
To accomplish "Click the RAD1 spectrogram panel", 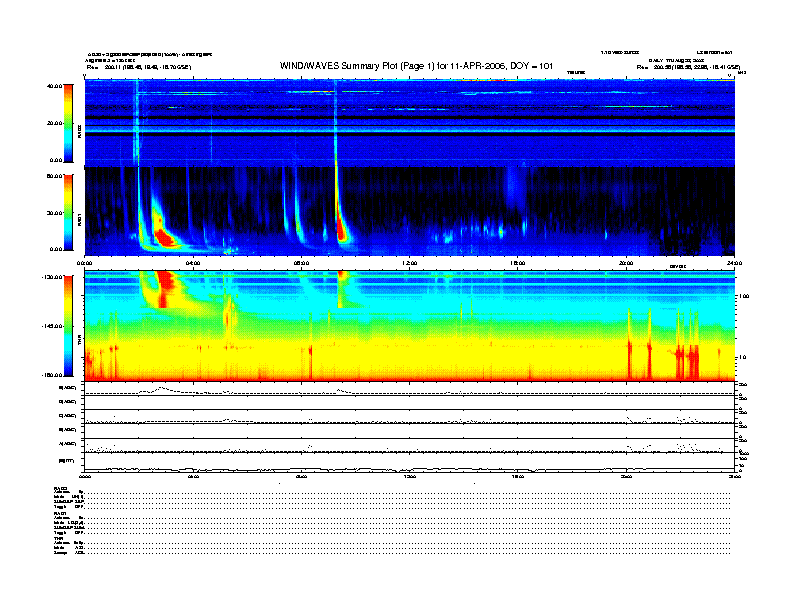I will [410, 211].
